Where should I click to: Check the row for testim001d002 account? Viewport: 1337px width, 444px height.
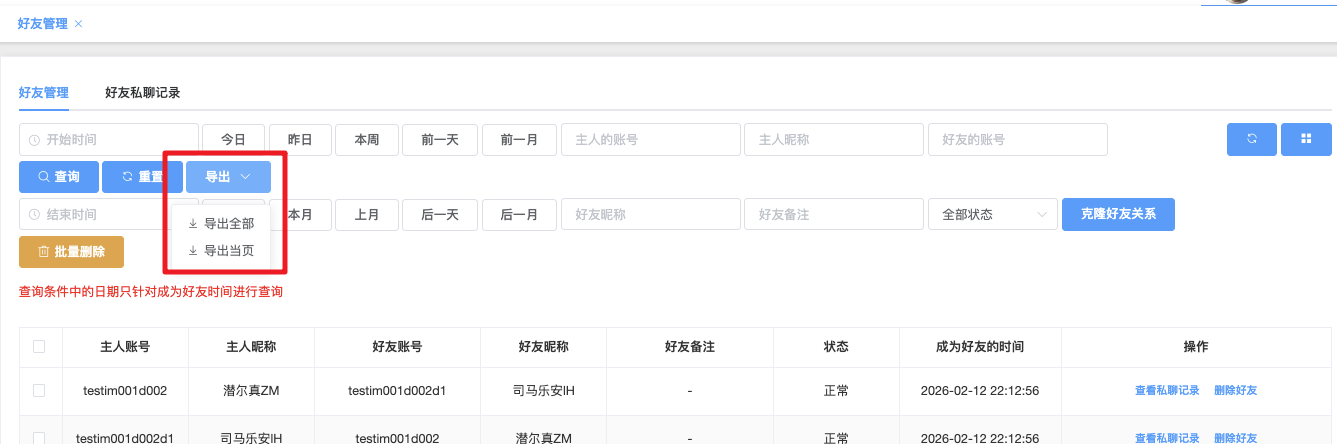point(39,391)
